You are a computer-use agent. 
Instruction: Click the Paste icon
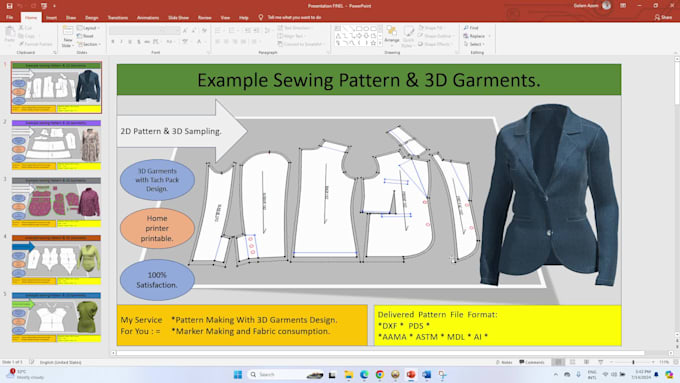10,33
